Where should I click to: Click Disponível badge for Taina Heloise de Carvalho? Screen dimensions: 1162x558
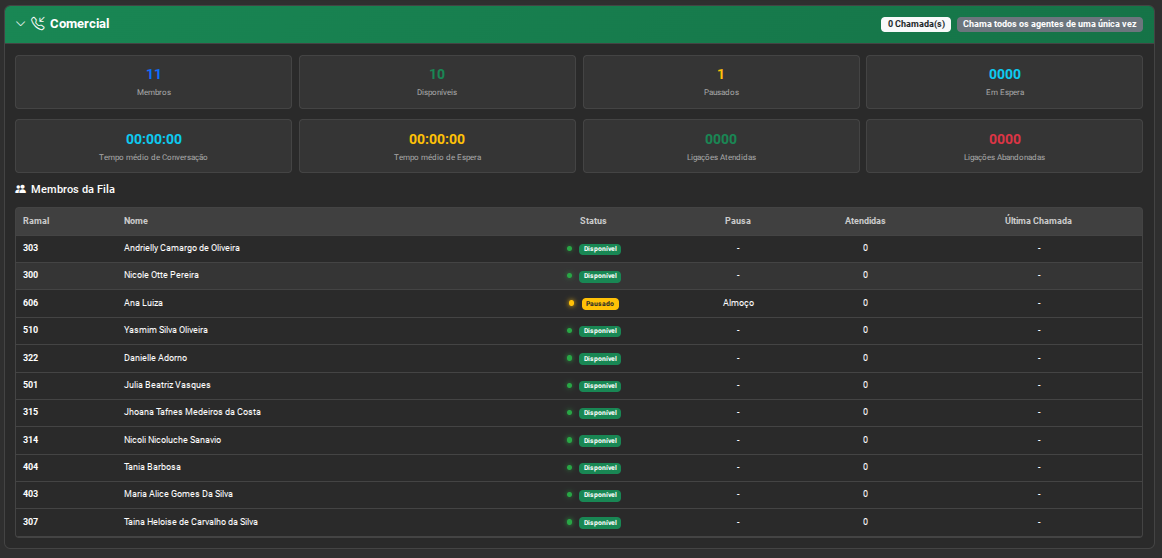600,522
